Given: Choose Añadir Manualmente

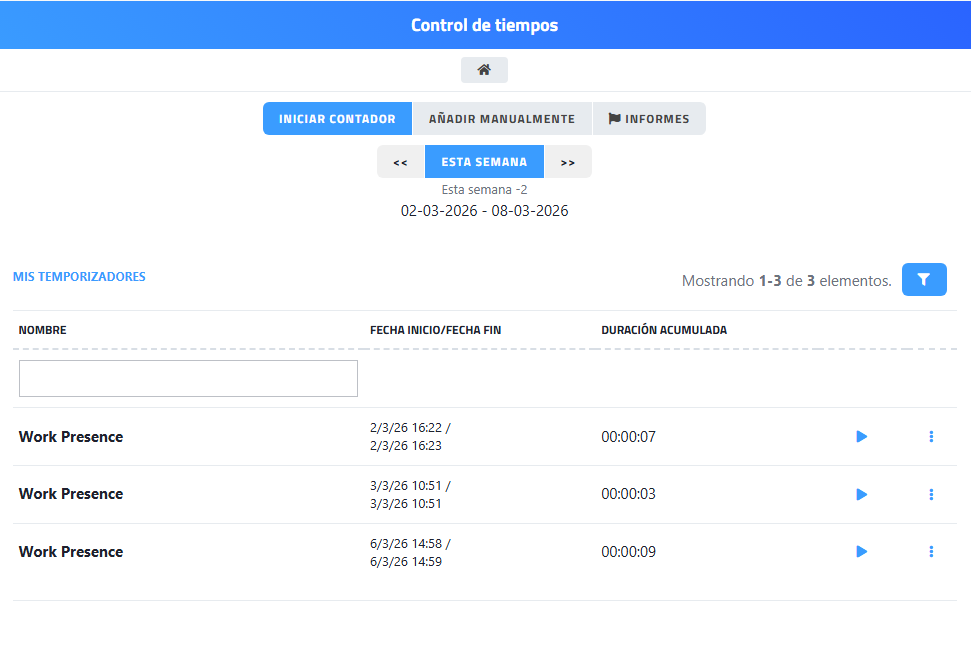Looking at the screenshot, I should coord(502,119).
